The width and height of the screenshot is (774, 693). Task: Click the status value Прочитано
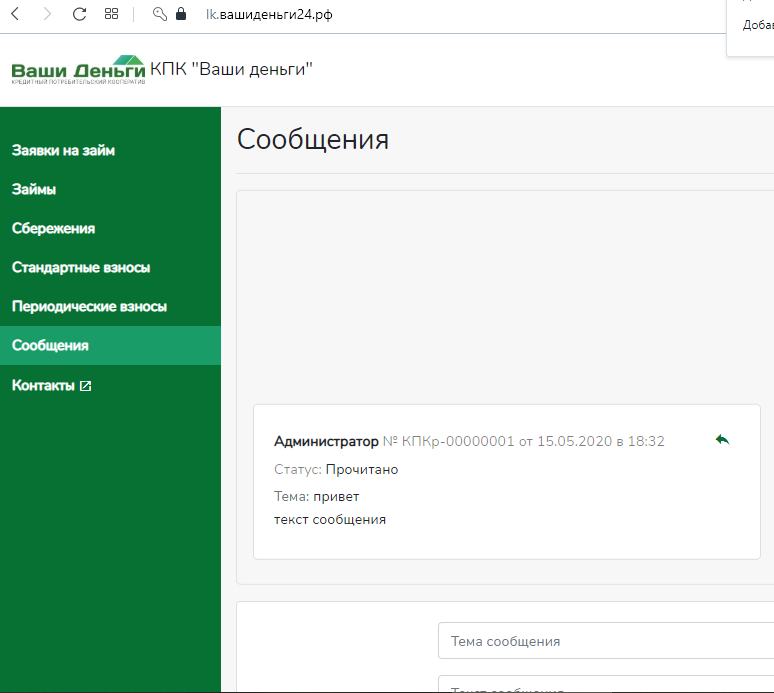(362, 469)
